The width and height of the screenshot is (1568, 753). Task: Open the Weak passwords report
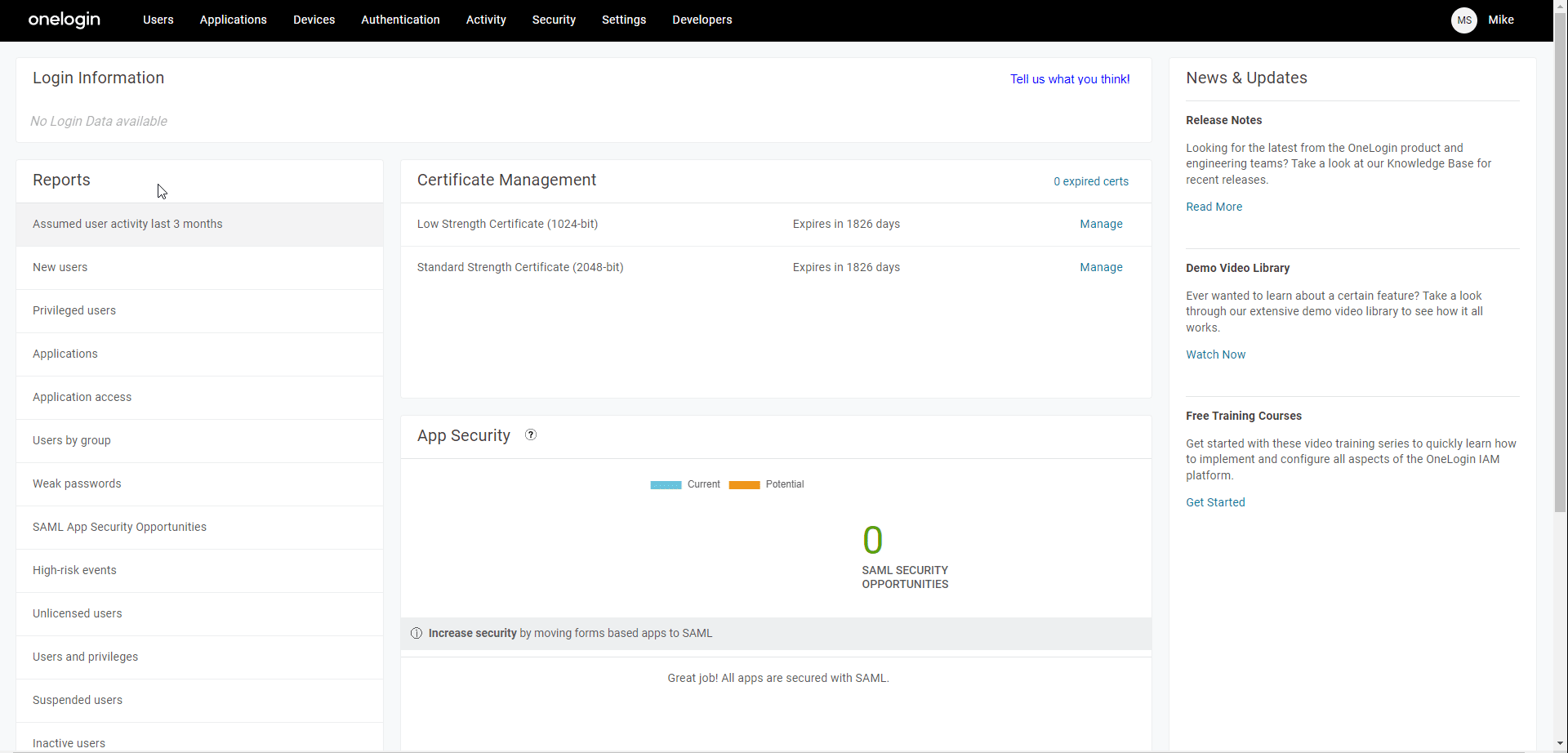tap(77, 484)
